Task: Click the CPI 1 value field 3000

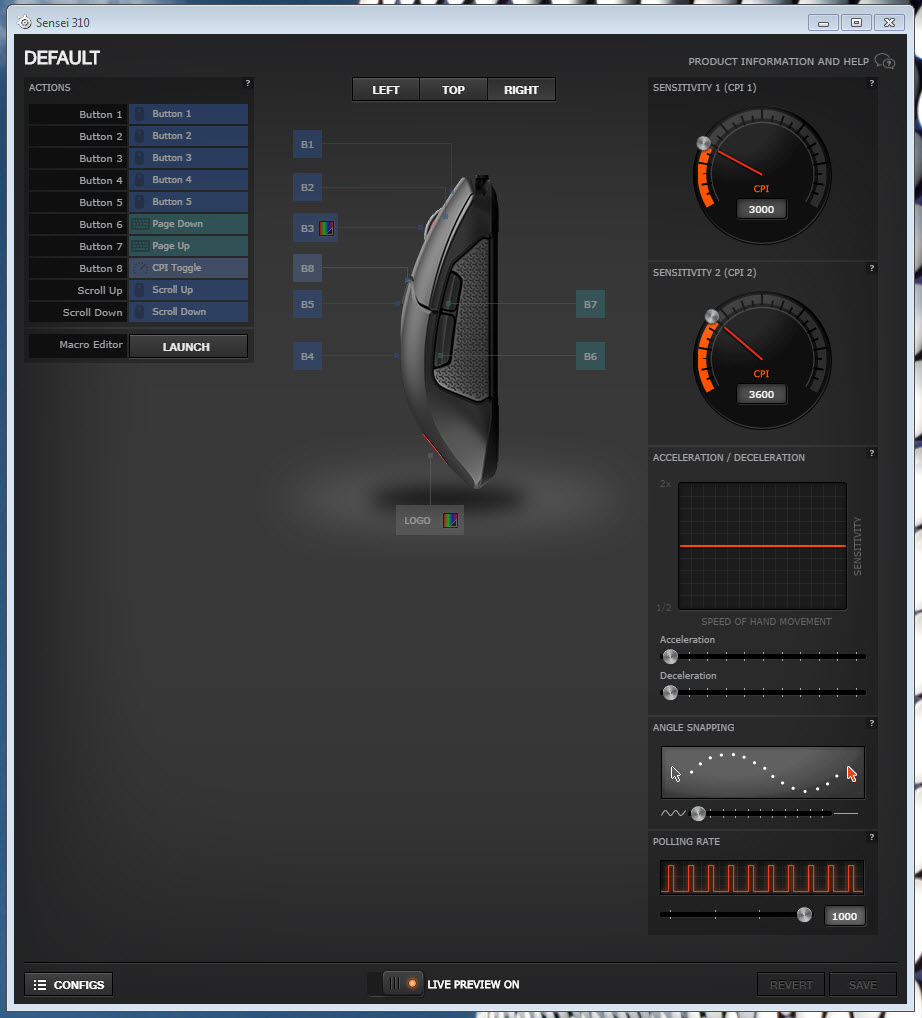Action: click(761, 209)
